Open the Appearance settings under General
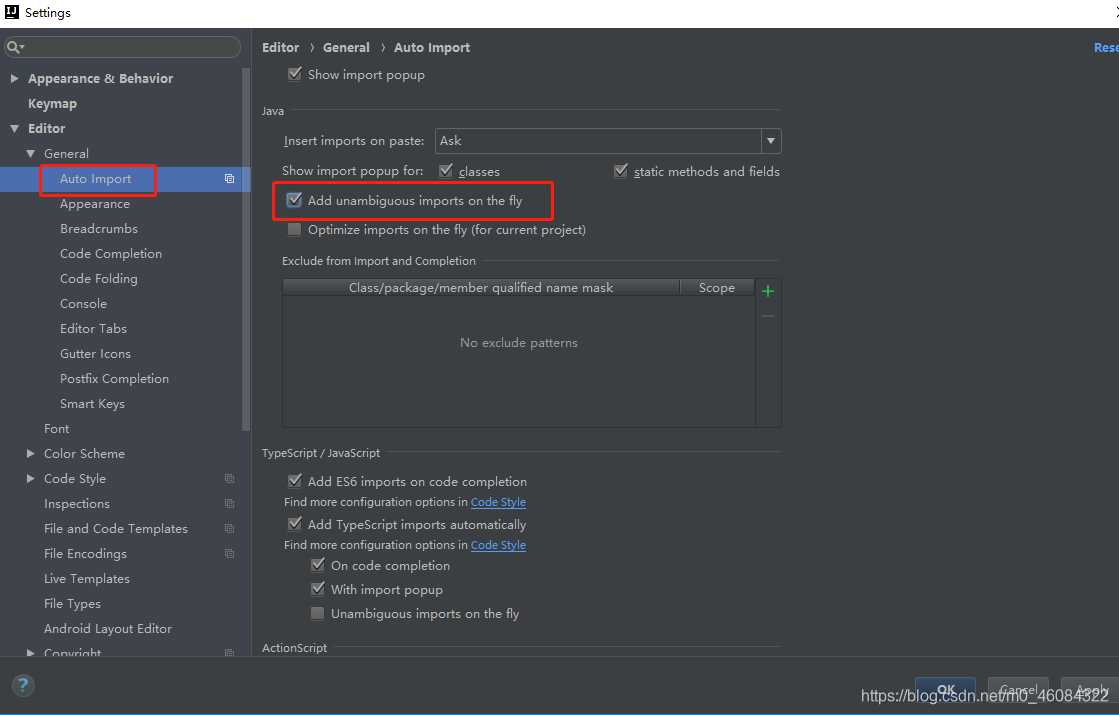1119x715 pixels. [x=95, y=203]
